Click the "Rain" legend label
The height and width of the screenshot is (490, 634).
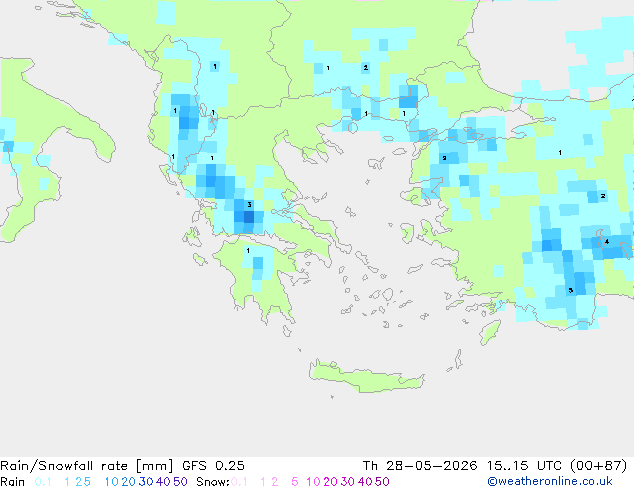click(13, 482)
